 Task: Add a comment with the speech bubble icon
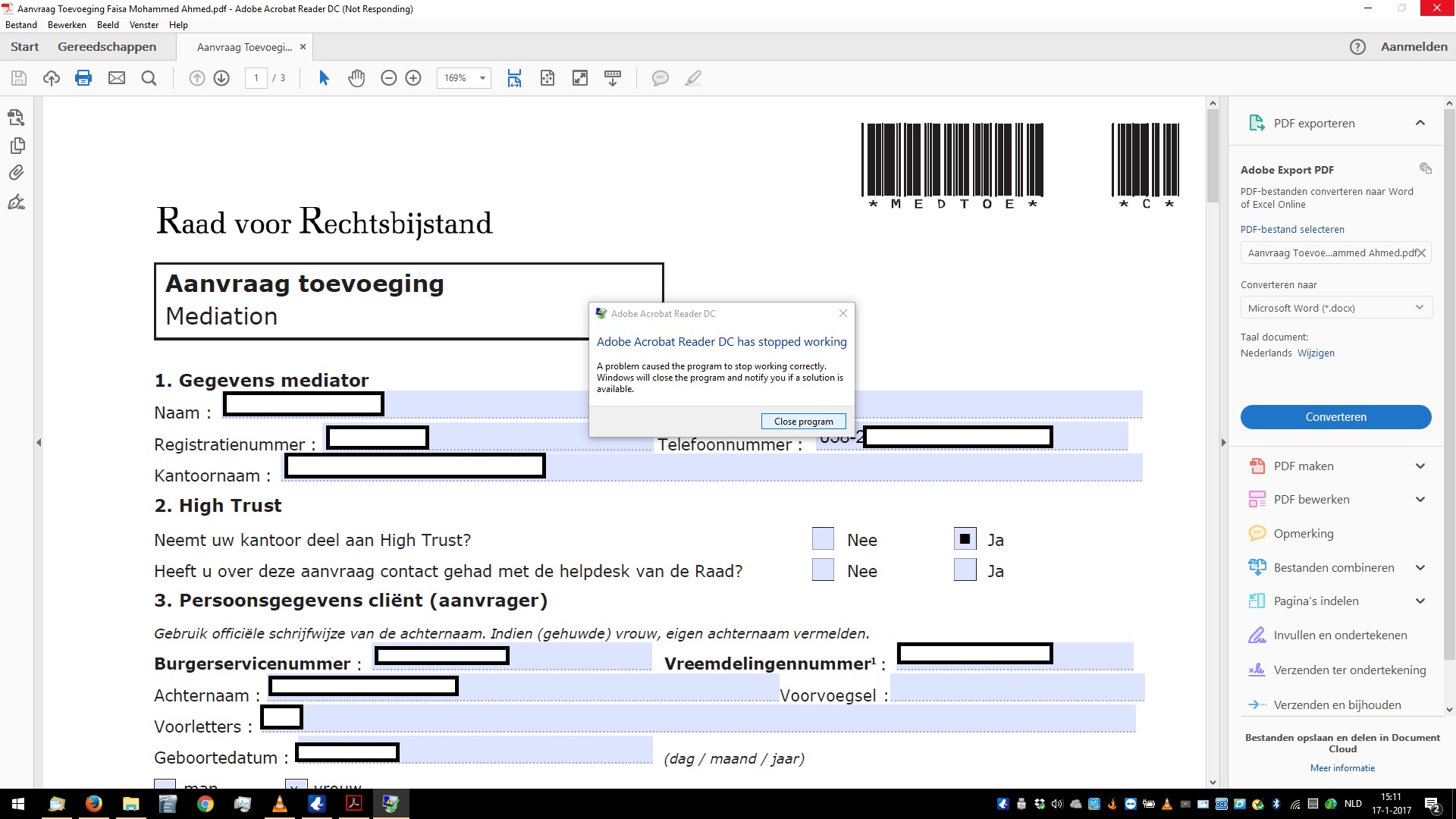click(x=661, y=78)
